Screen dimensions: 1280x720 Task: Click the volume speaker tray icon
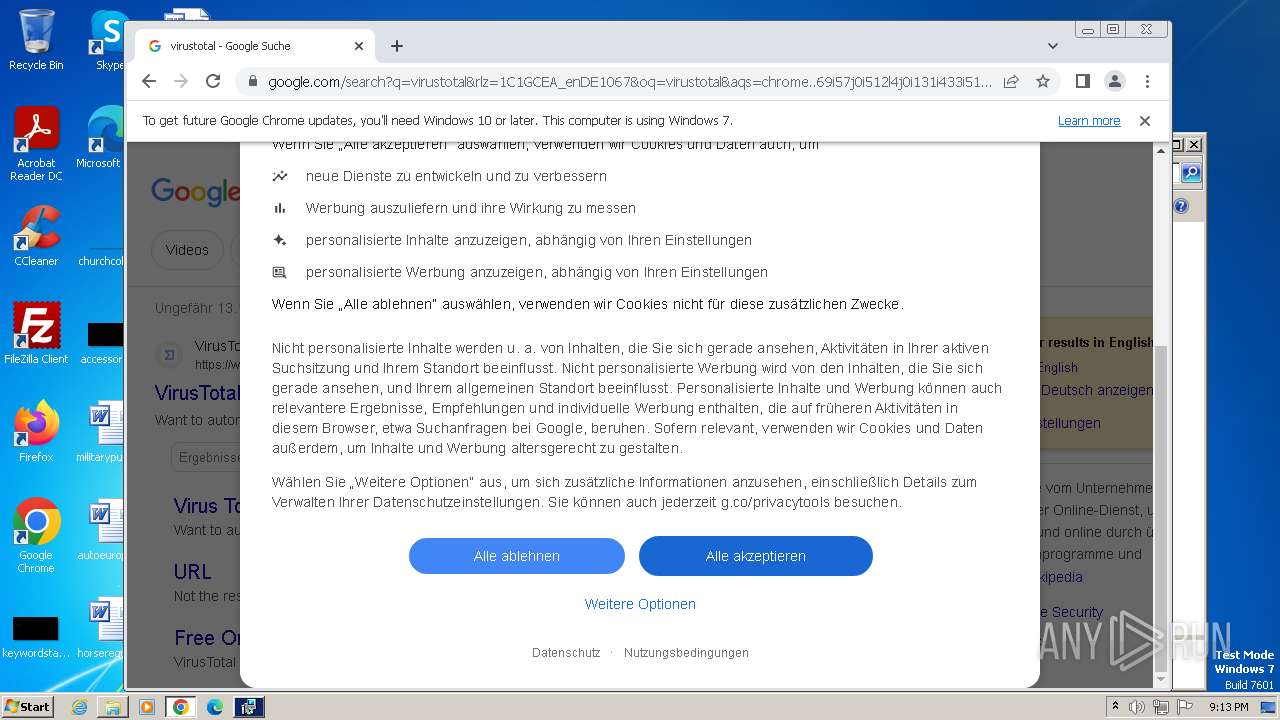click(1137, 707)
